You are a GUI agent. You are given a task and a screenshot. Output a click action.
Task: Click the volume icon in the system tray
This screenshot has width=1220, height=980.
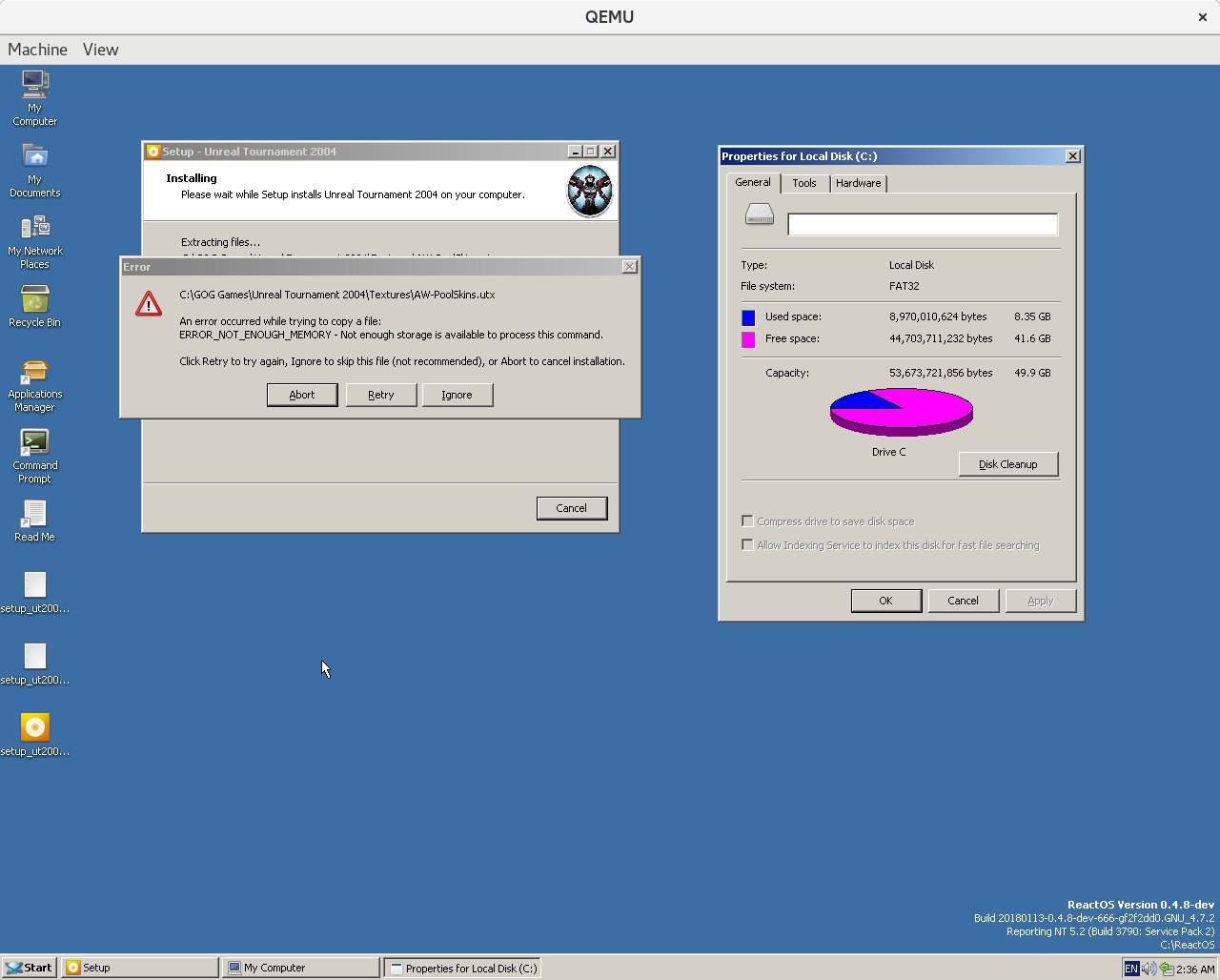pyautogui.click(x=1149, y=969)
